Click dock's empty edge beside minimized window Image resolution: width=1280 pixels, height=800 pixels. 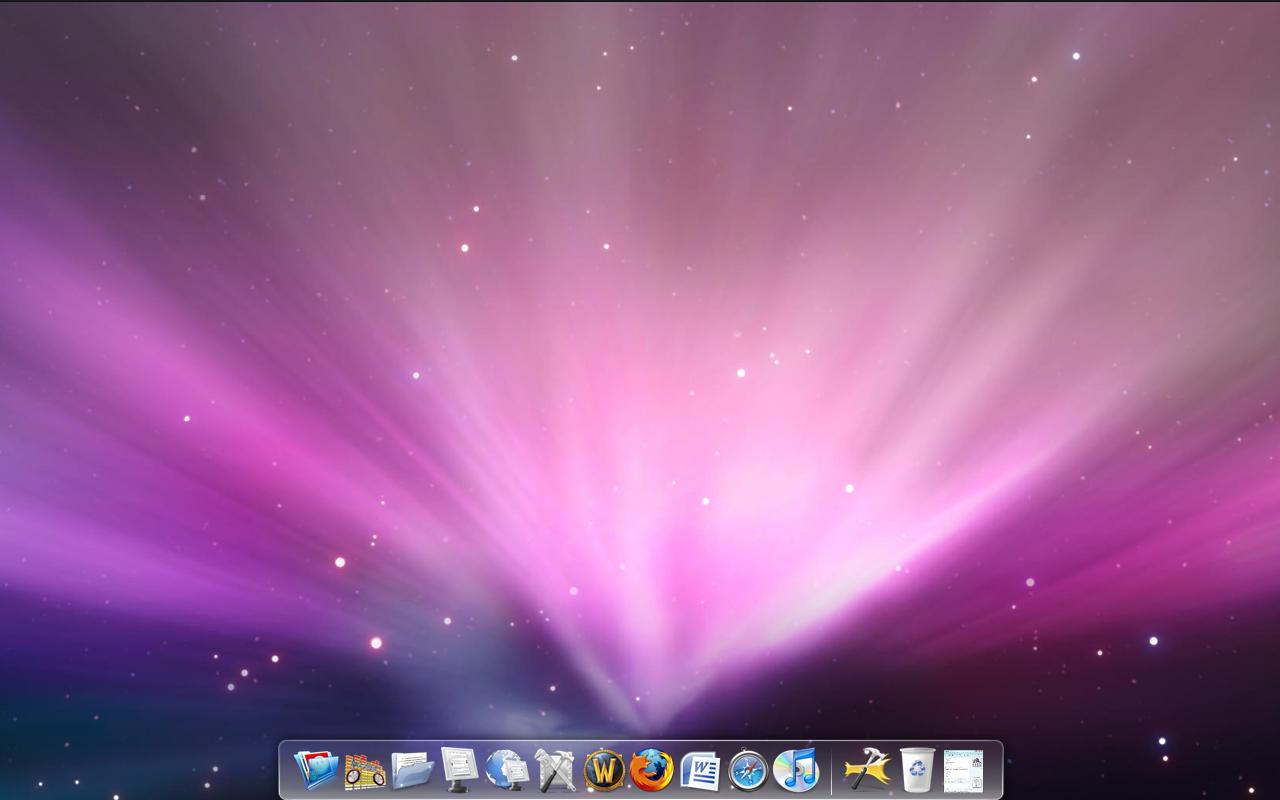[x=993, y=772]
